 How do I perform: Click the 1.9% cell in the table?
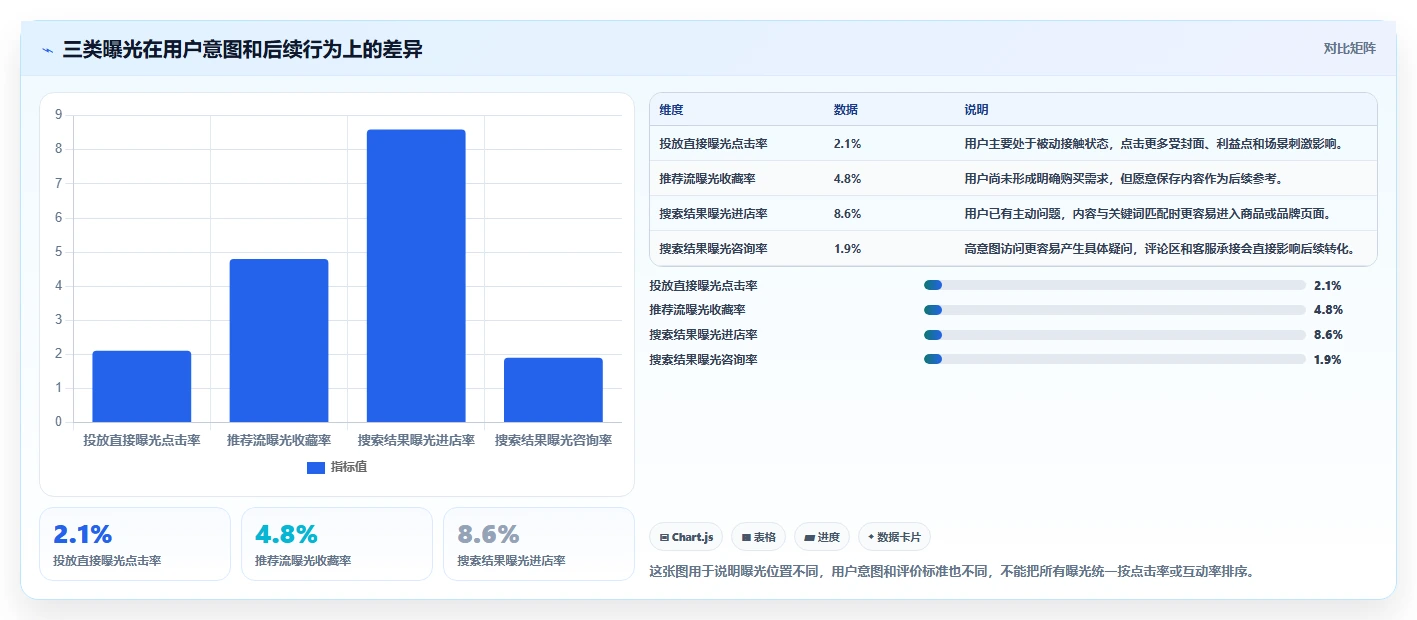pos(847,248)
